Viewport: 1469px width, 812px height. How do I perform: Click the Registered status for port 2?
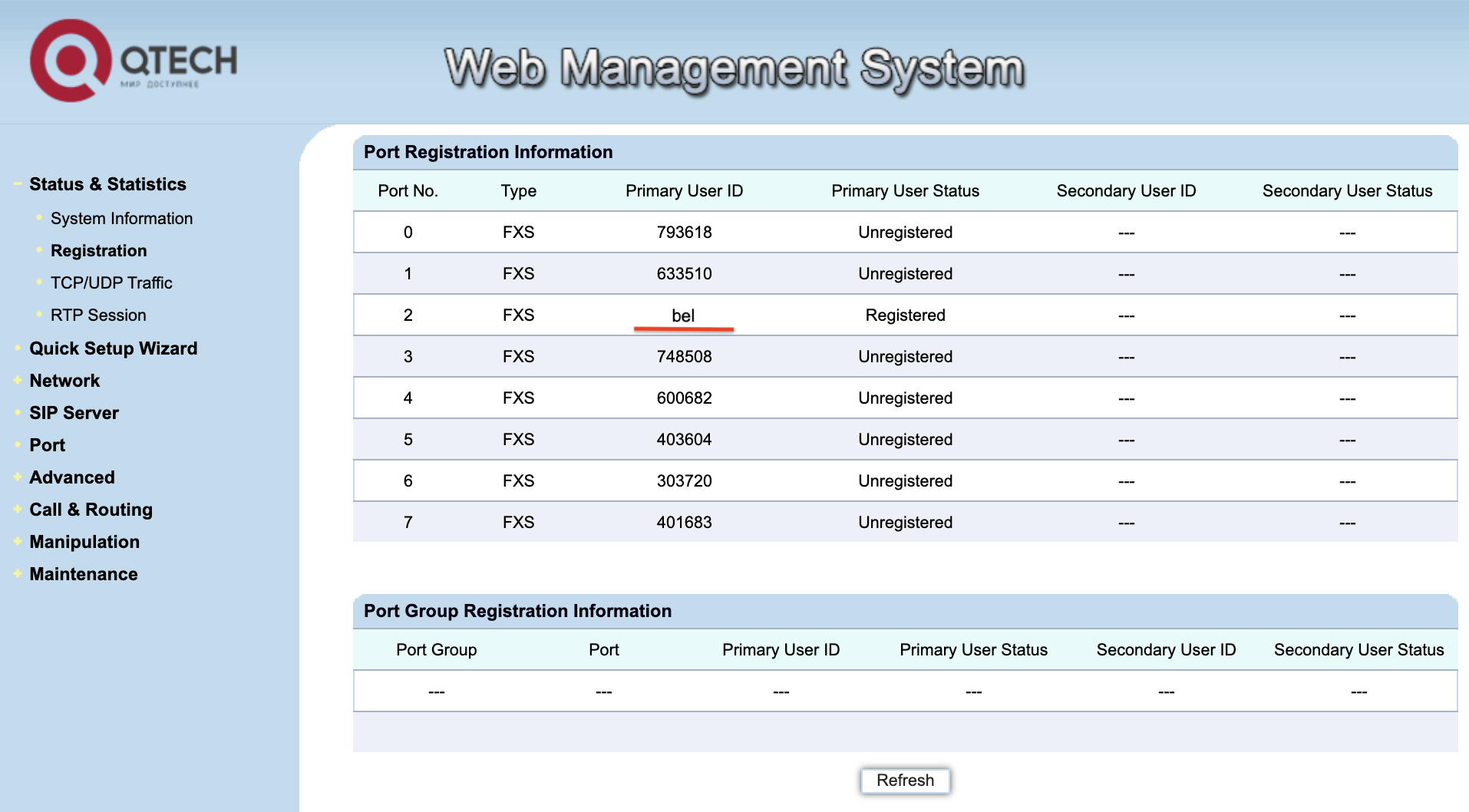click(905, 315)
